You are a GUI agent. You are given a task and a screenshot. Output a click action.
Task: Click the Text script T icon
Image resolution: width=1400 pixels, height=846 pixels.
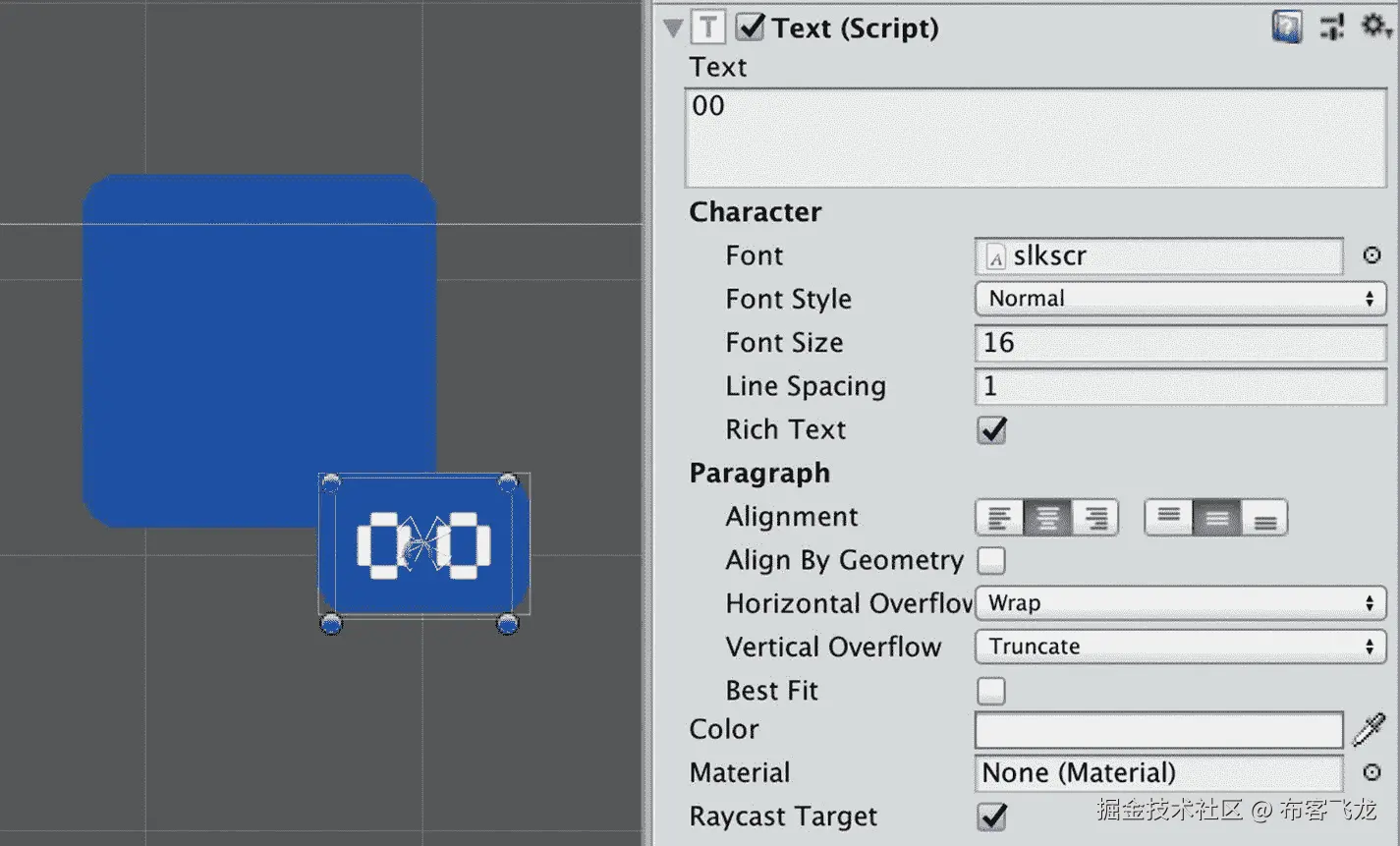(708, 28)
